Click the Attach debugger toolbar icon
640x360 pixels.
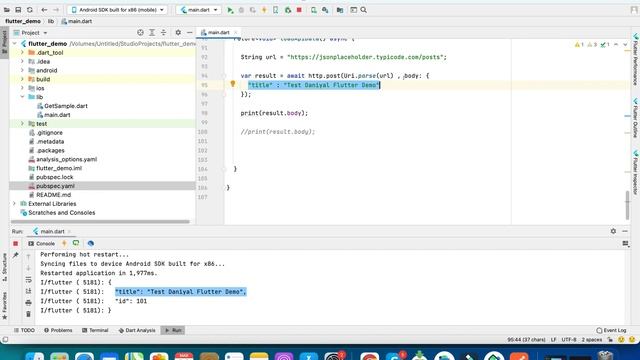pos(288,10)
